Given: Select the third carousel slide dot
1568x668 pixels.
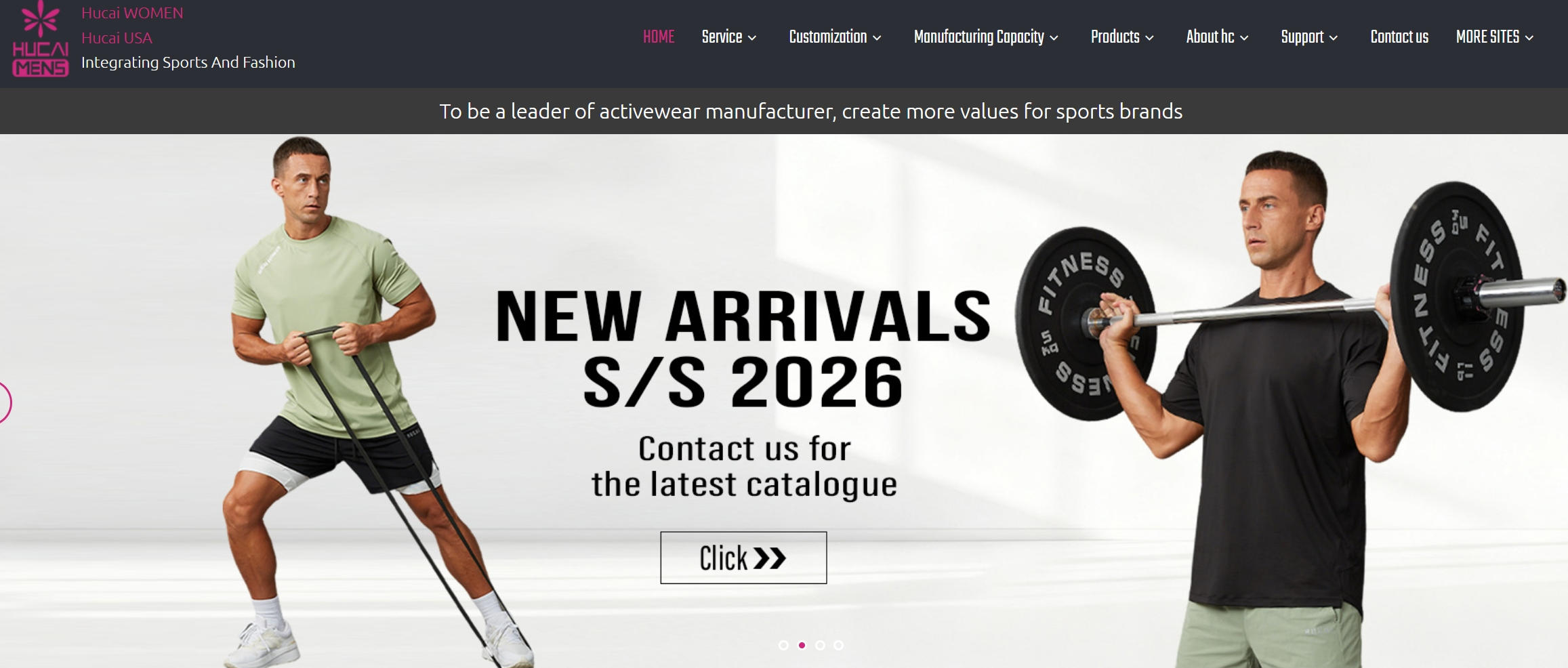Looking at the screenshot, I should coord(820,645).
